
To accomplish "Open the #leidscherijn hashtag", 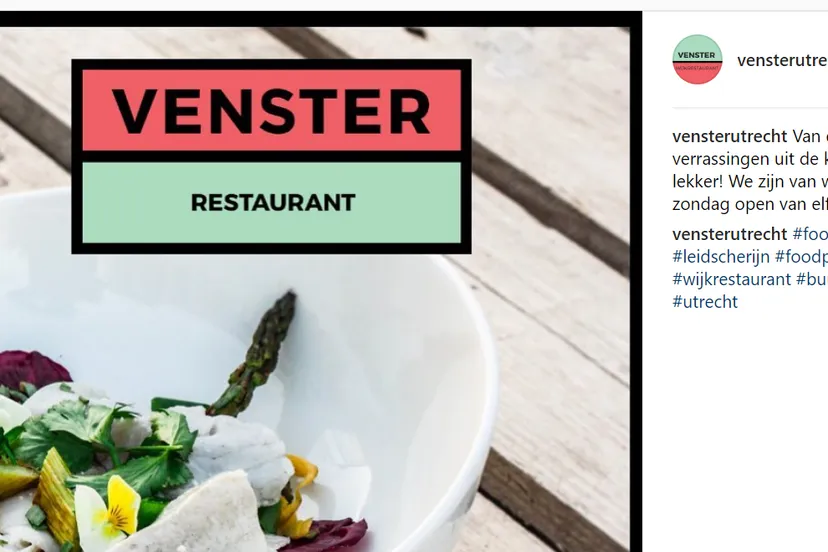I will (x=720, y=257).
